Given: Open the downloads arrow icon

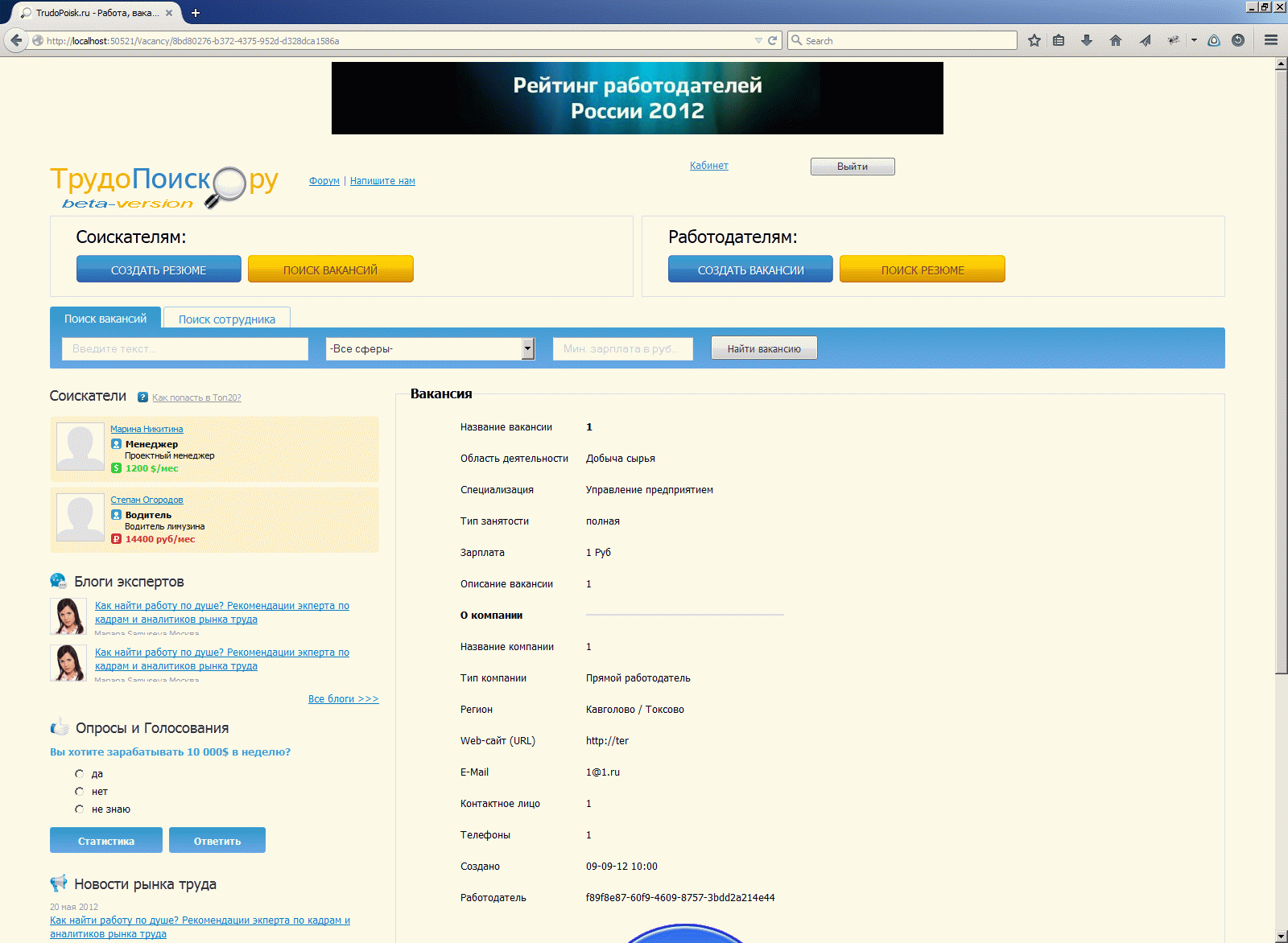Looking at the screenshot, I should point(1087,40).
